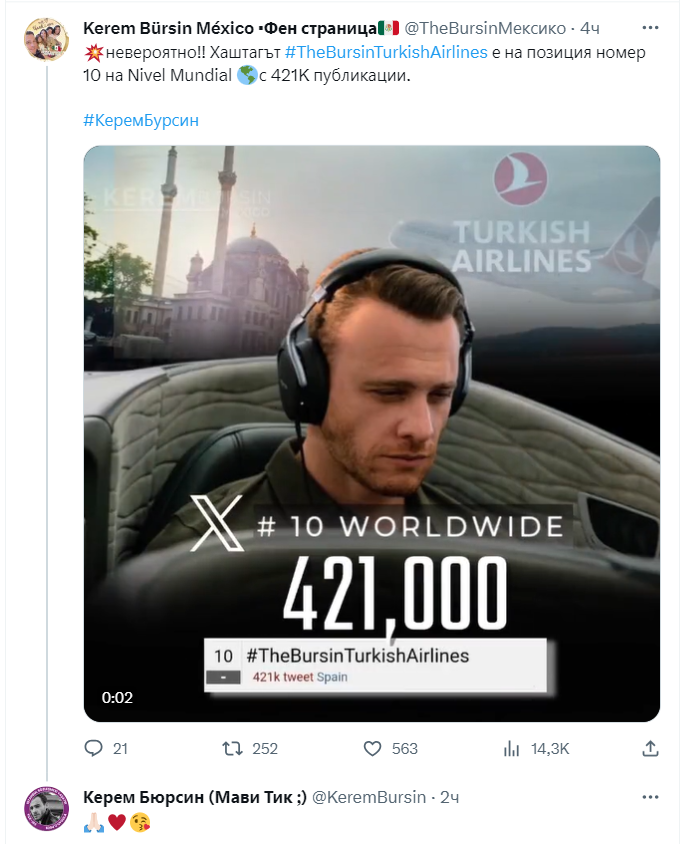Click the reply speech bubble icon
The height and width of the screenshot is (844, 691).
click(93, 748)
